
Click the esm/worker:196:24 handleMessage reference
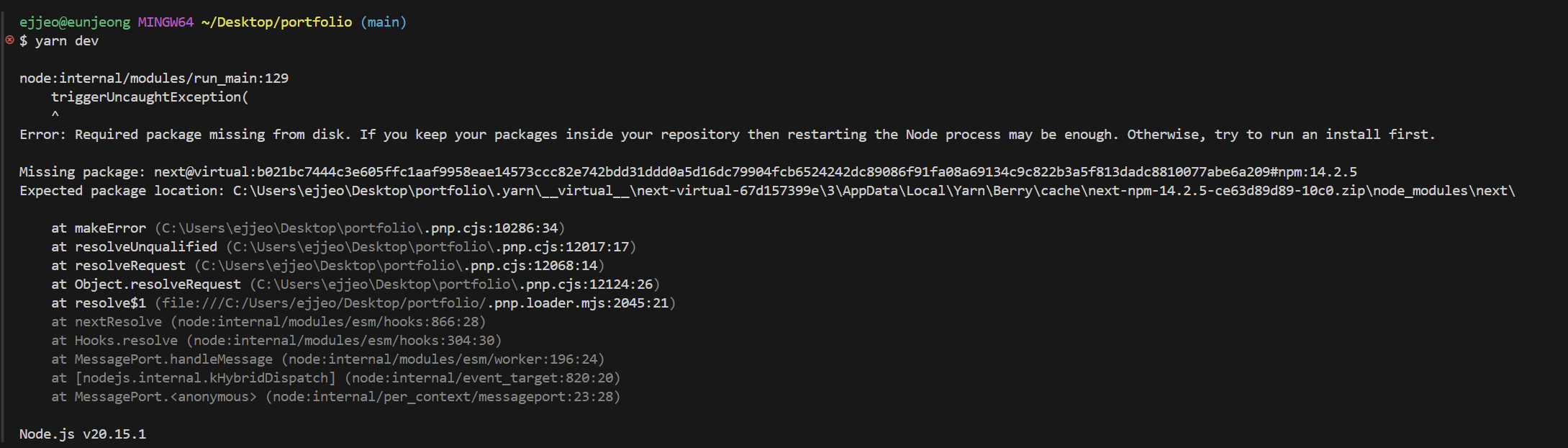(443, 359)
